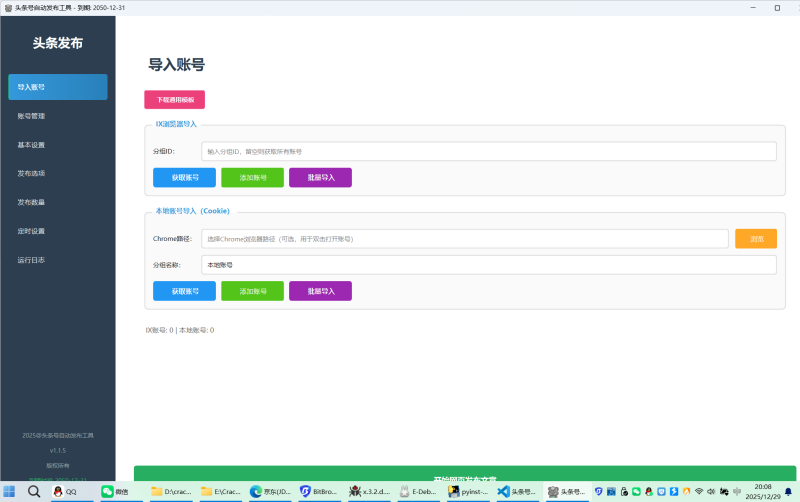Click the volume speaker tray icon
Screen dimensions: 800x502
711,492
